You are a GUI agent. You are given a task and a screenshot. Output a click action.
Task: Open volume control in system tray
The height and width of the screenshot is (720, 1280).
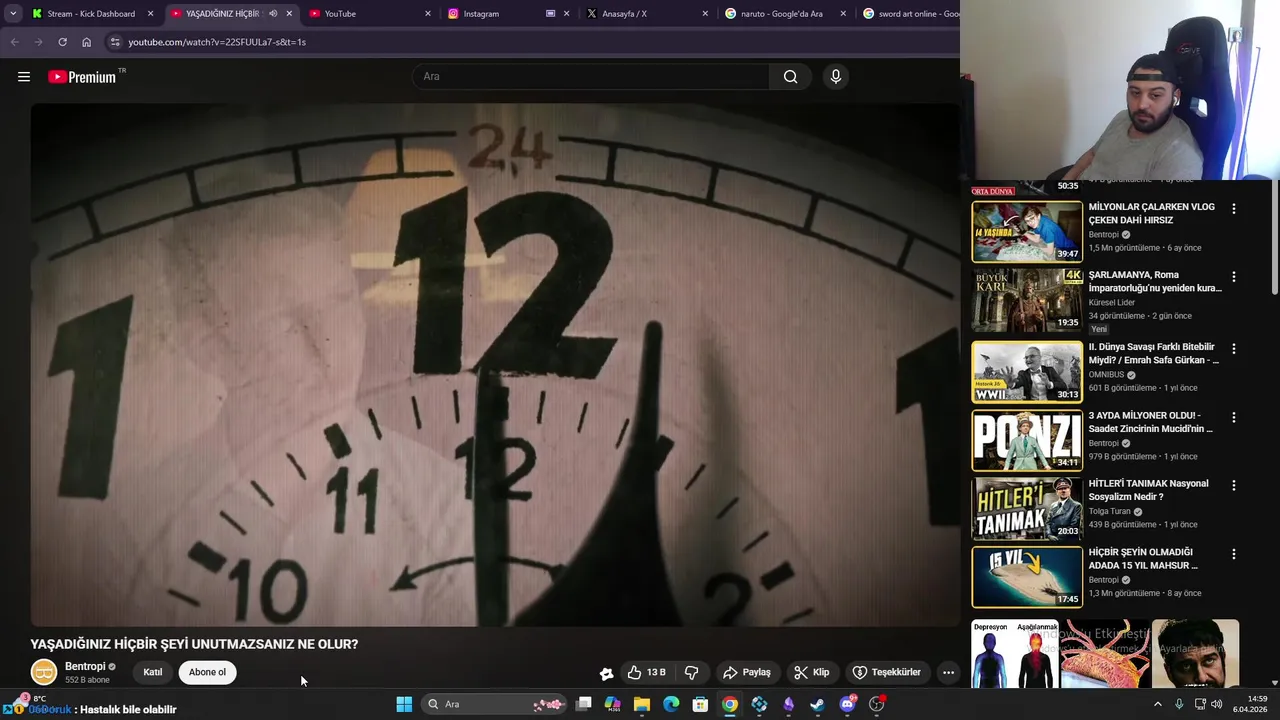point(1216,704)
